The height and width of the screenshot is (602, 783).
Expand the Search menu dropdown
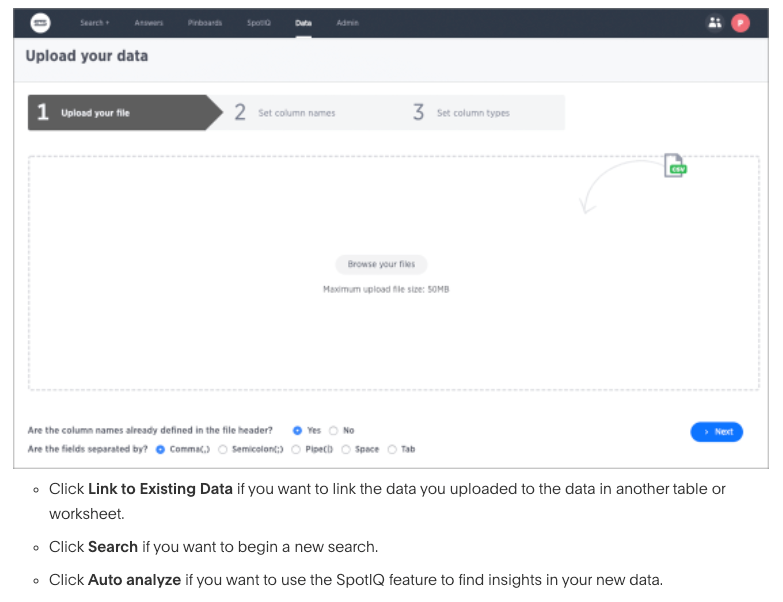(x=94, y=23)
